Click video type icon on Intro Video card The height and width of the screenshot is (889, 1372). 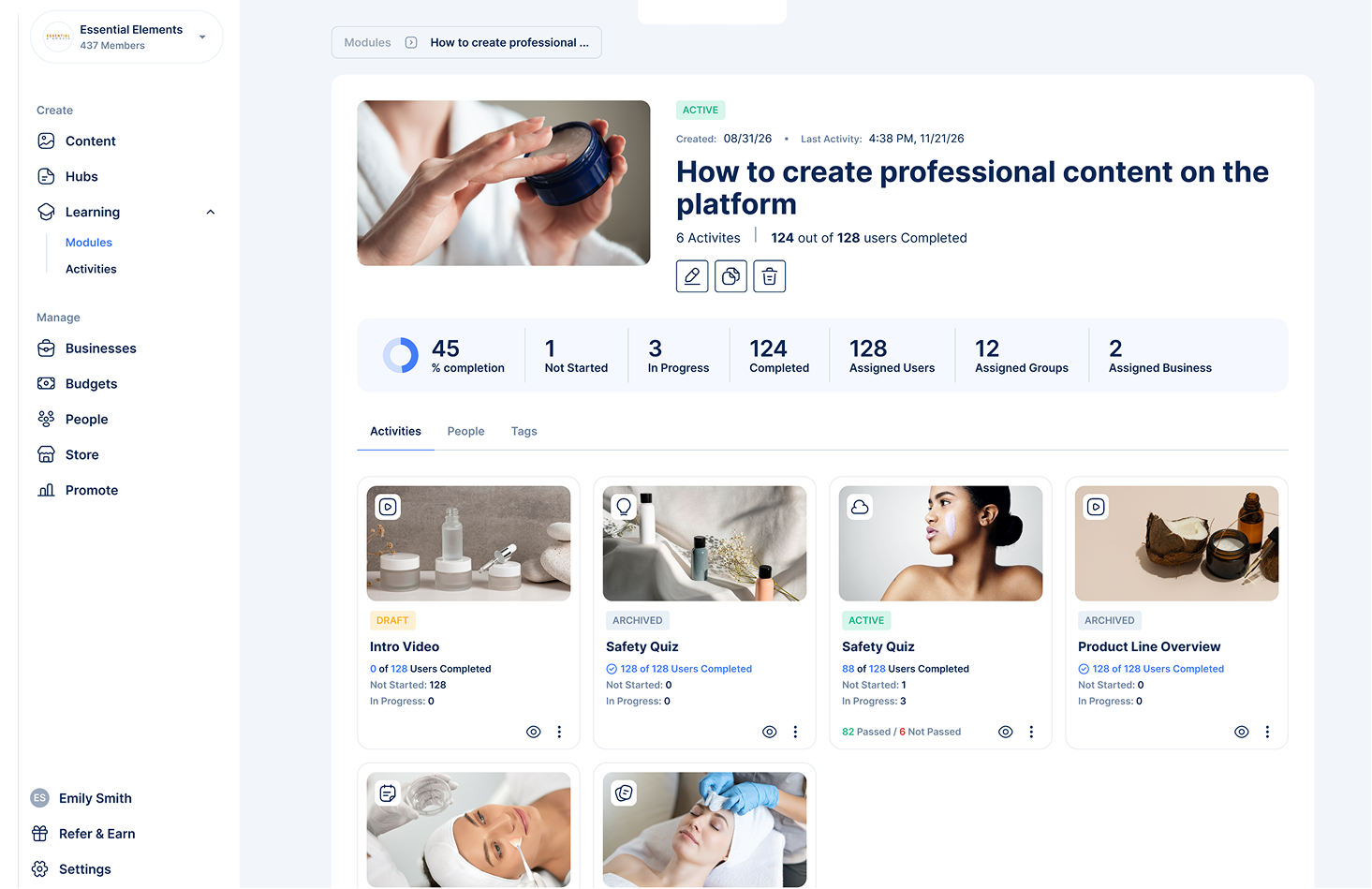[x=388, y=507]
